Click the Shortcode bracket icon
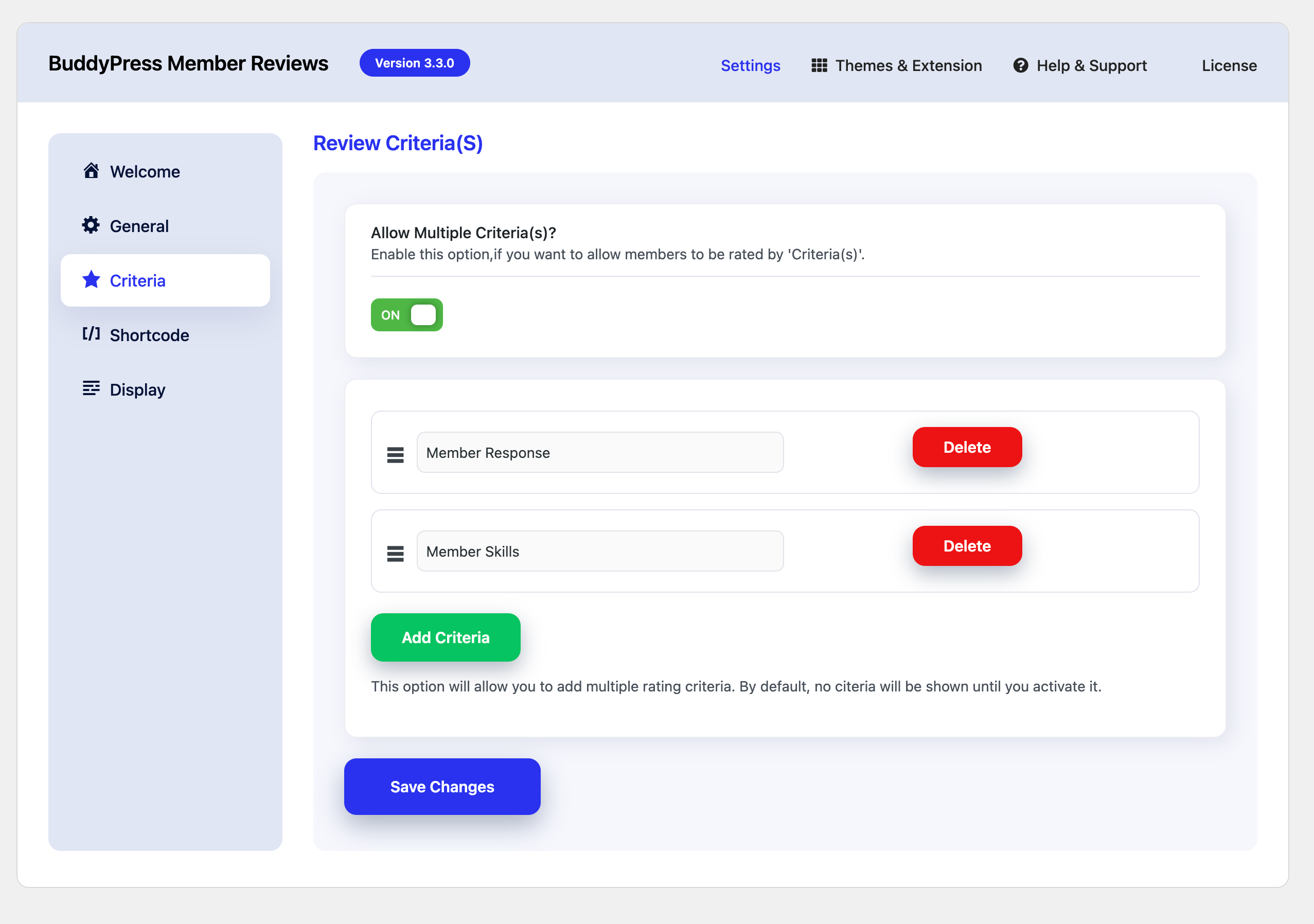Image resolution: width=1314 pixels, height=924 pixels. [91, 334]
